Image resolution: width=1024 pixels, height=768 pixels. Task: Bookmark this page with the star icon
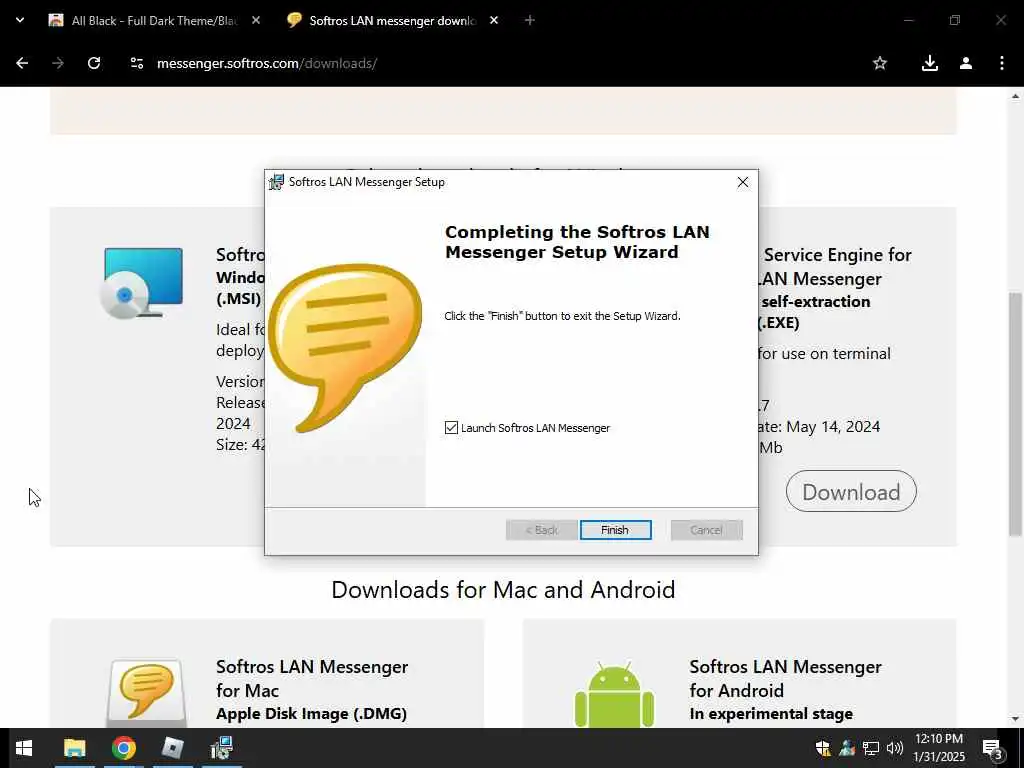880,63
